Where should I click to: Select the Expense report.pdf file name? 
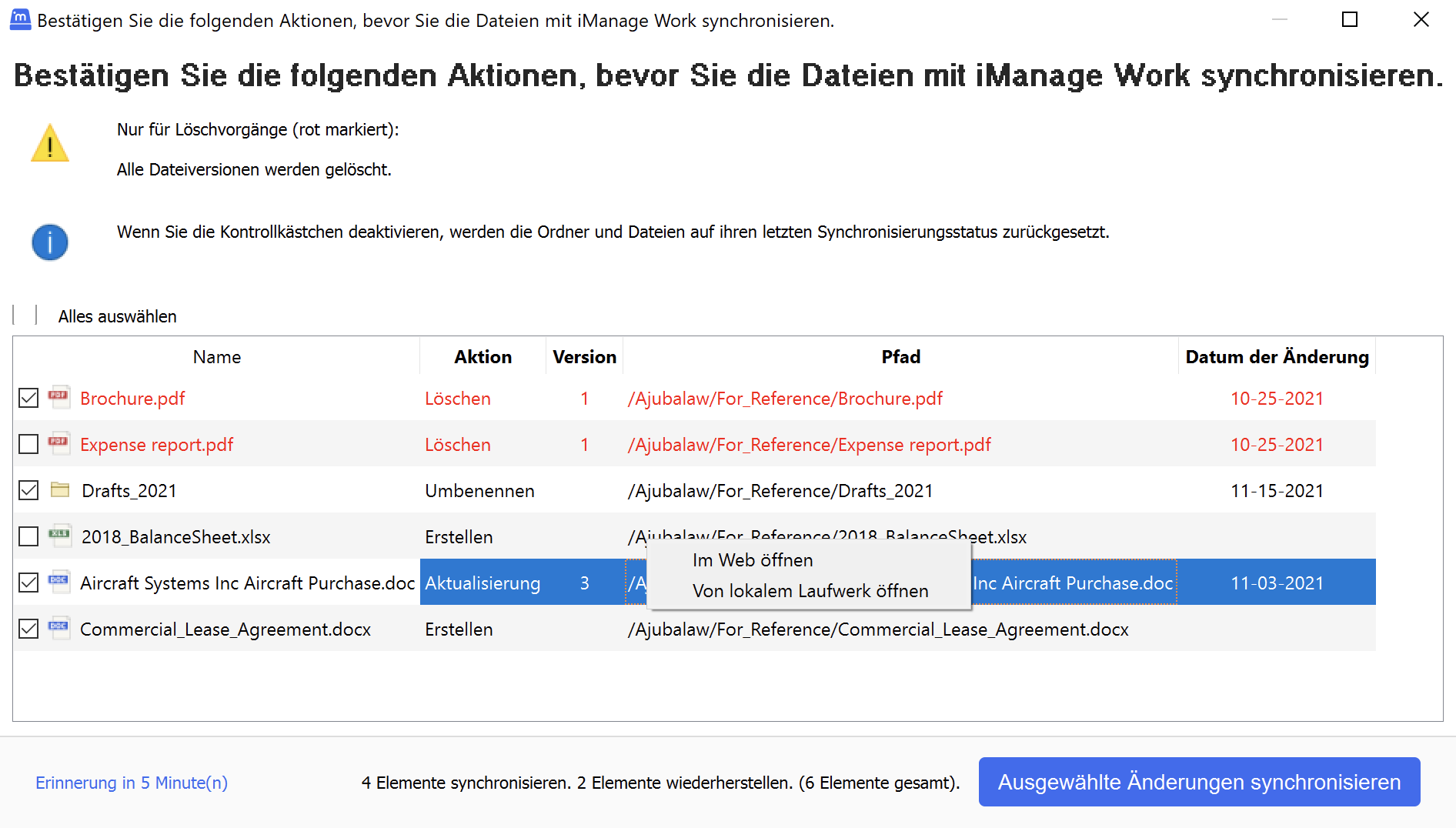(x=156, y=445)
